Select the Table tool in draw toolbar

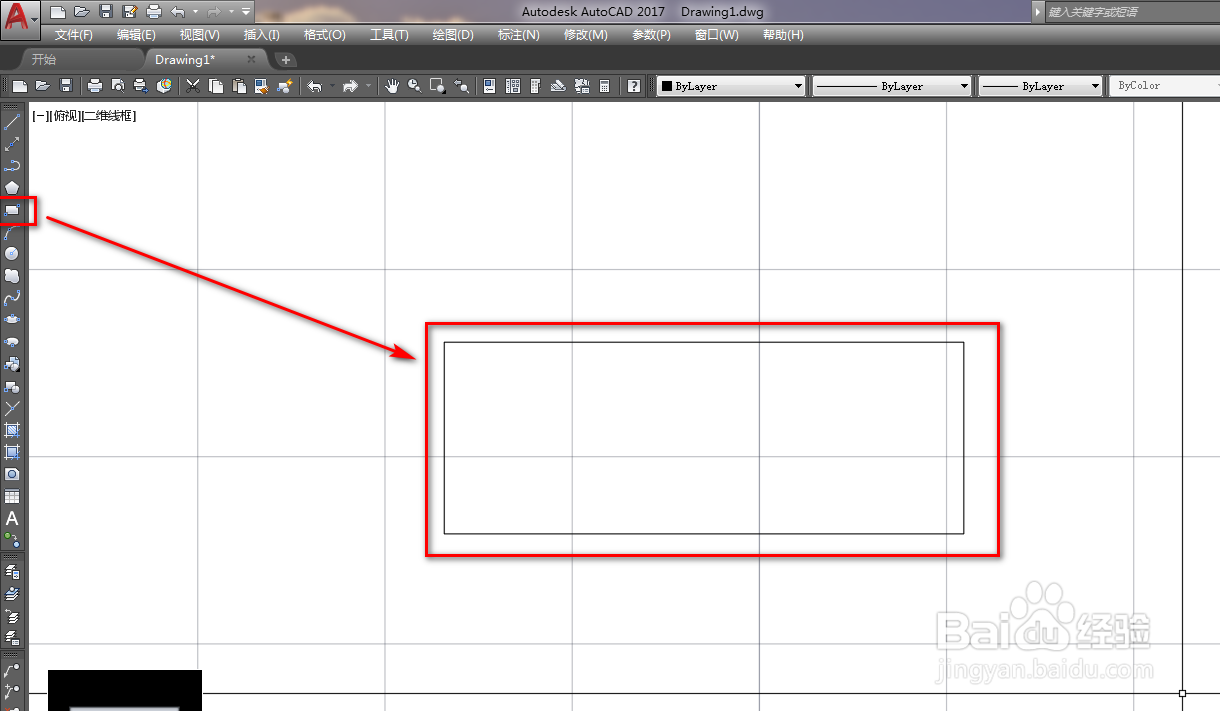point(12,496)
